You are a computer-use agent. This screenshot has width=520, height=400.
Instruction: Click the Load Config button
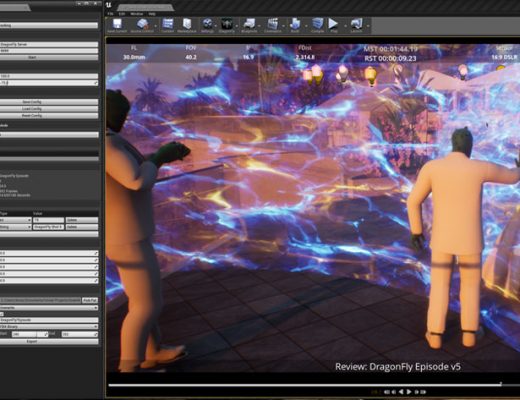click(x=49, y=109)
